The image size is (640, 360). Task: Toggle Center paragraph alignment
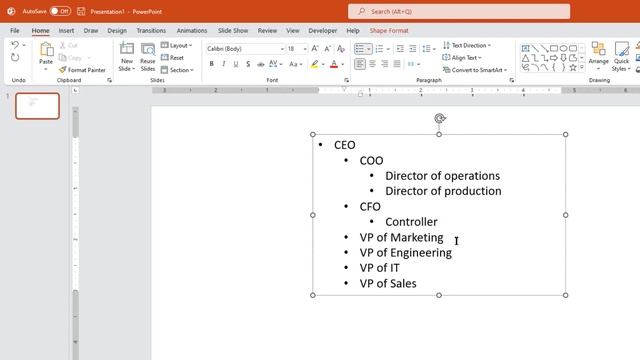(372, 64)
